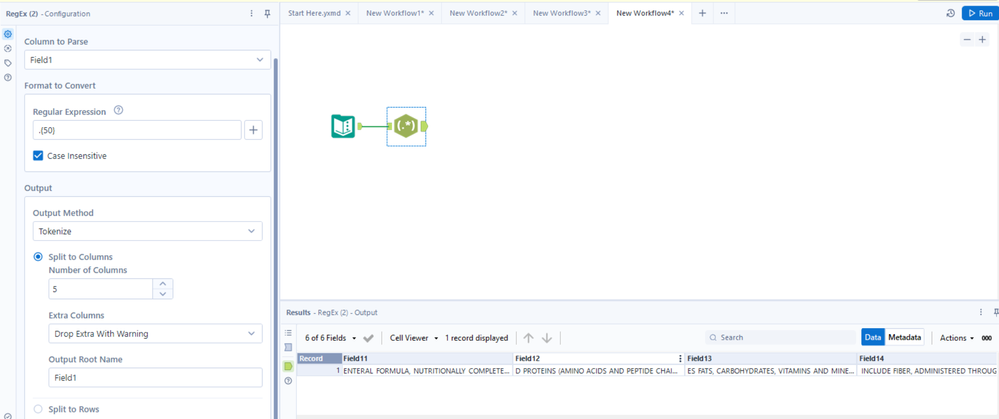999x419 pixels.
Task: Switch Results view to Data
Action: 873,337
